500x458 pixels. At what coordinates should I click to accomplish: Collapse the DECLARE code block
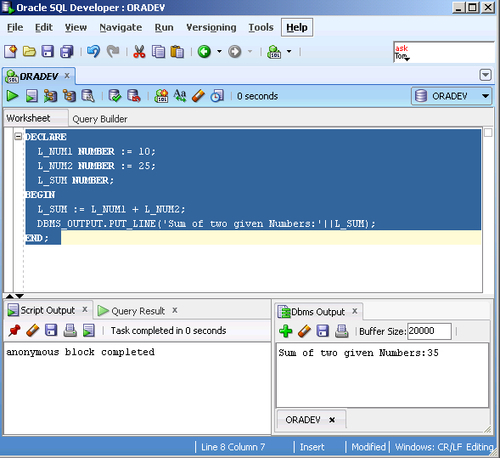tap(18, 137)
